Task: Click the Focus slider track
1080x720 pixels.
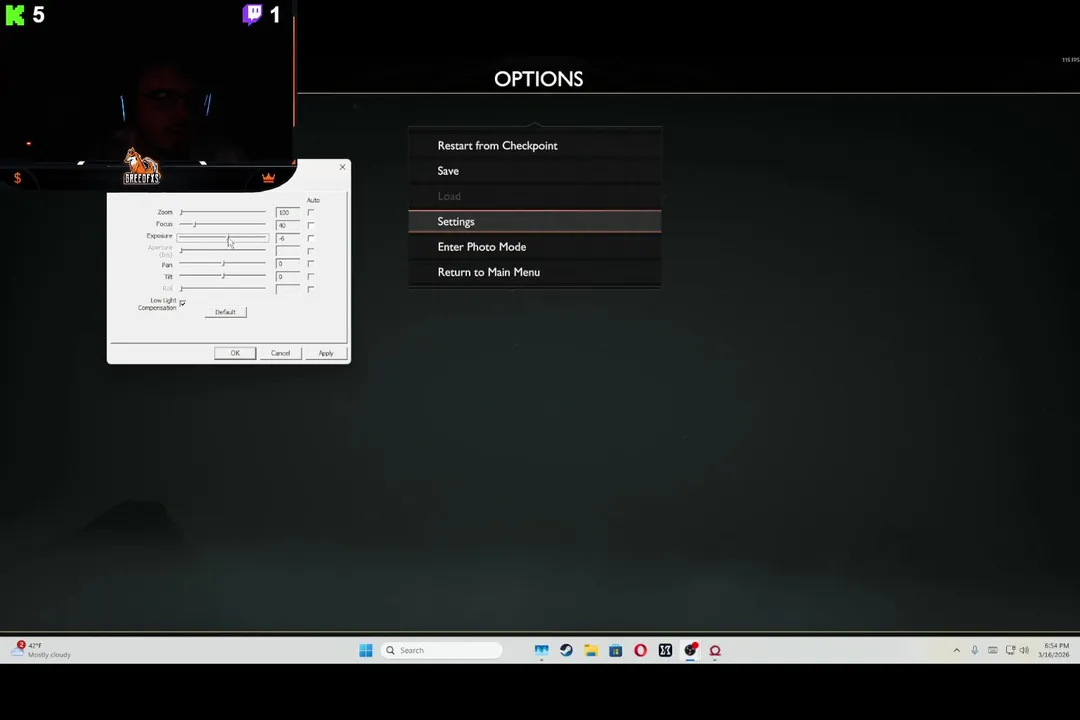Action: (x=222, y=224)
